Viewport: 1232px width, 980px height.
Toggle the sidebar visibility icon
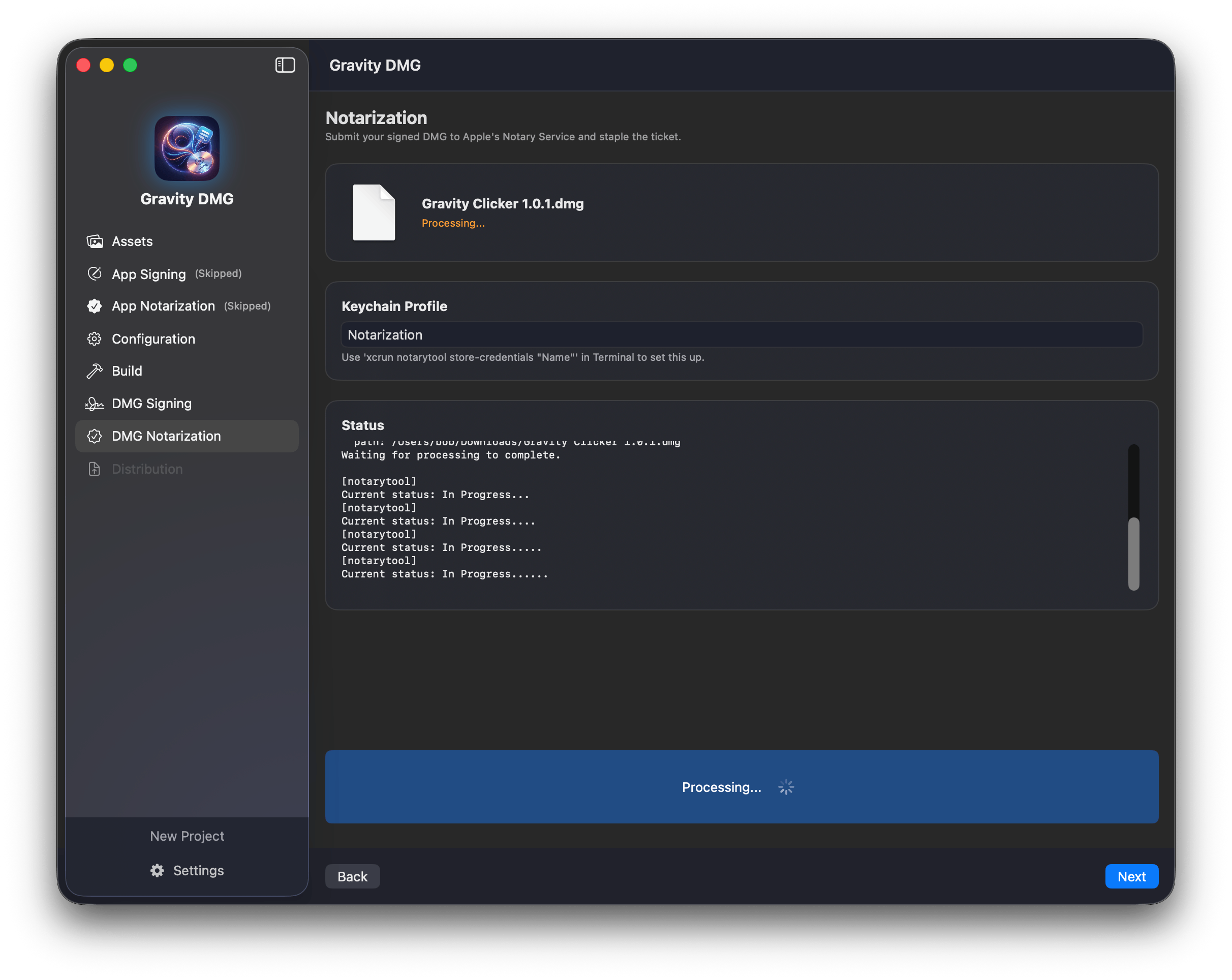tap(285, 65)
